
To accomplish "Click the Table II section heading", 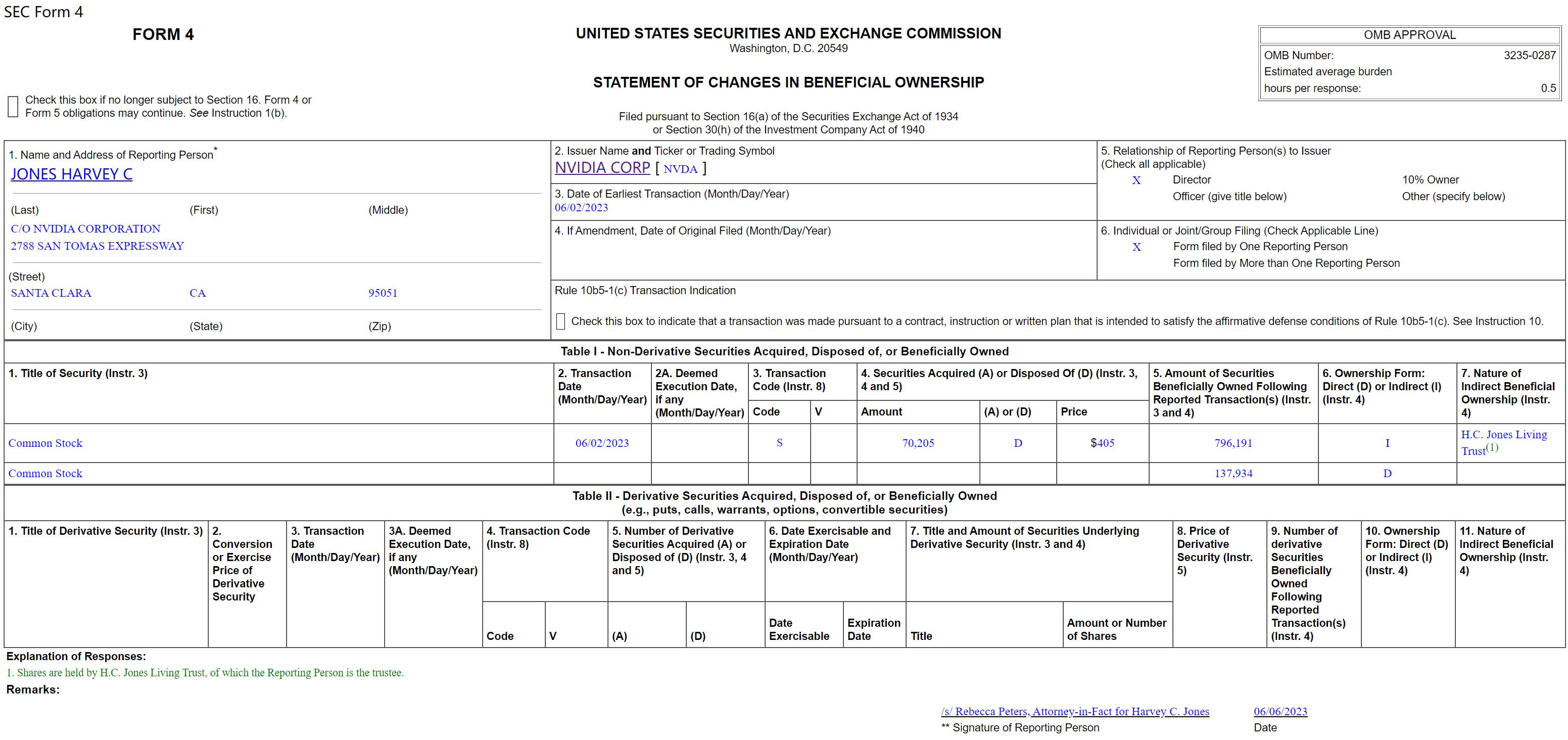I will coord(785,503).
